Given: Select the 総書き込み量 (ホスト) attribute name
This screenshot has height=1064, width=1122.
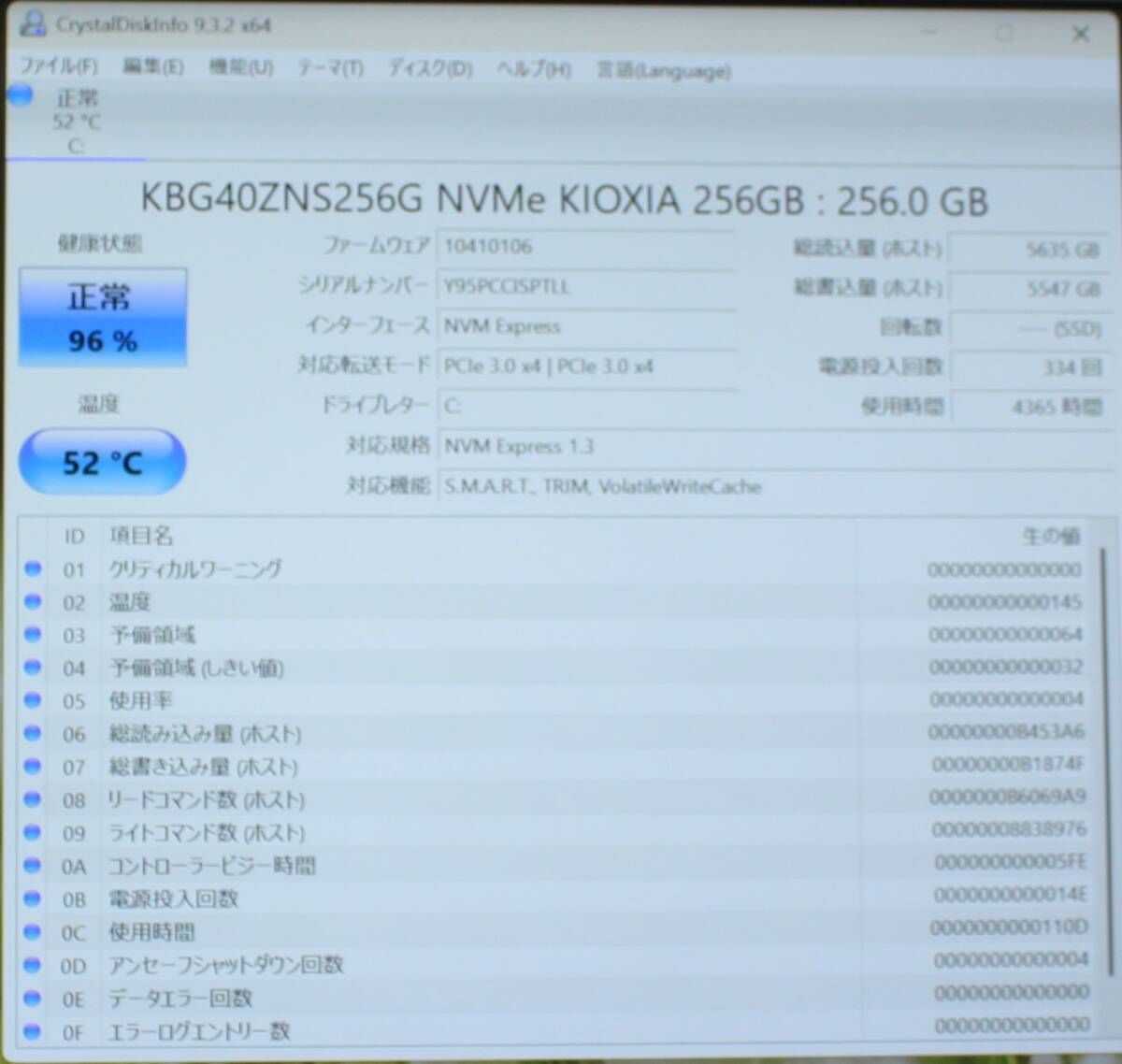Looking at the screenshot, I should click(x=204, y=767).
